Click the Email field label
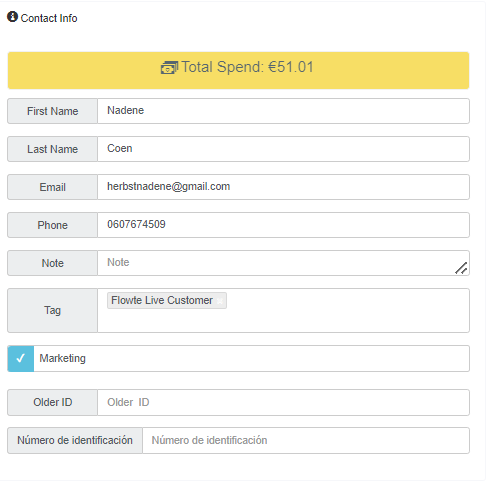This screenshot has height=495, width=493. point(52,187)
